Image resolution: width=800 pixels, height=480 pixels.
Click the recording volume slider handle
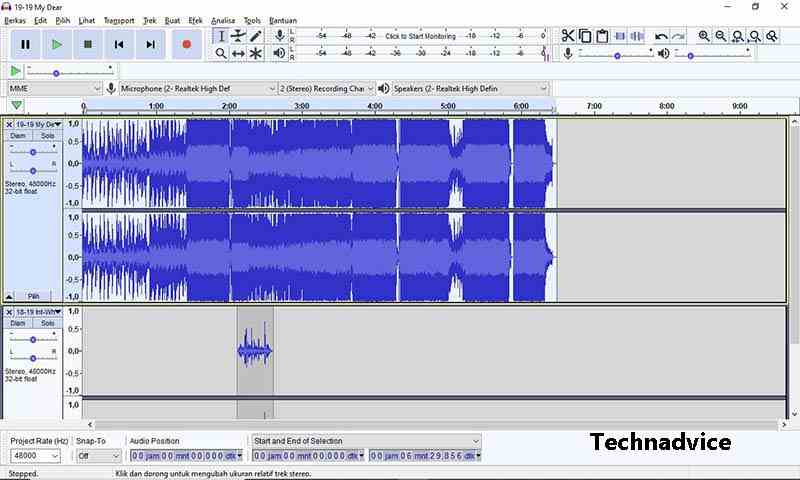617,56
